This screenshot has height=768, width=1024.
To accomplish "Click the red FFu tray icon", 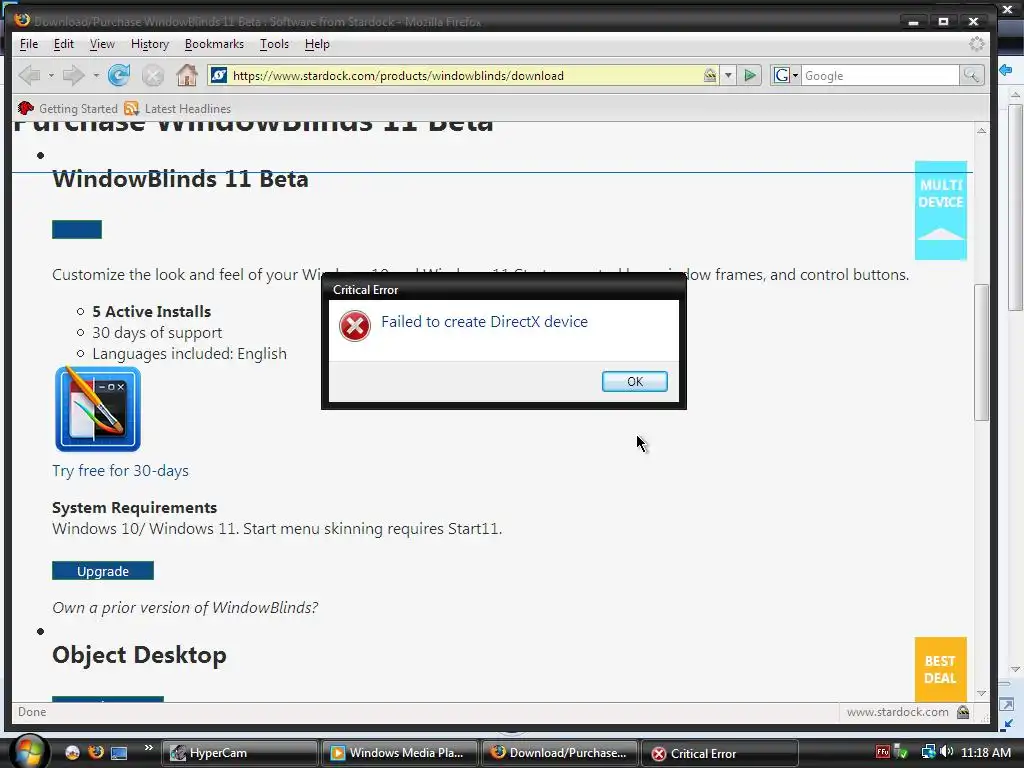I will 883,752.
